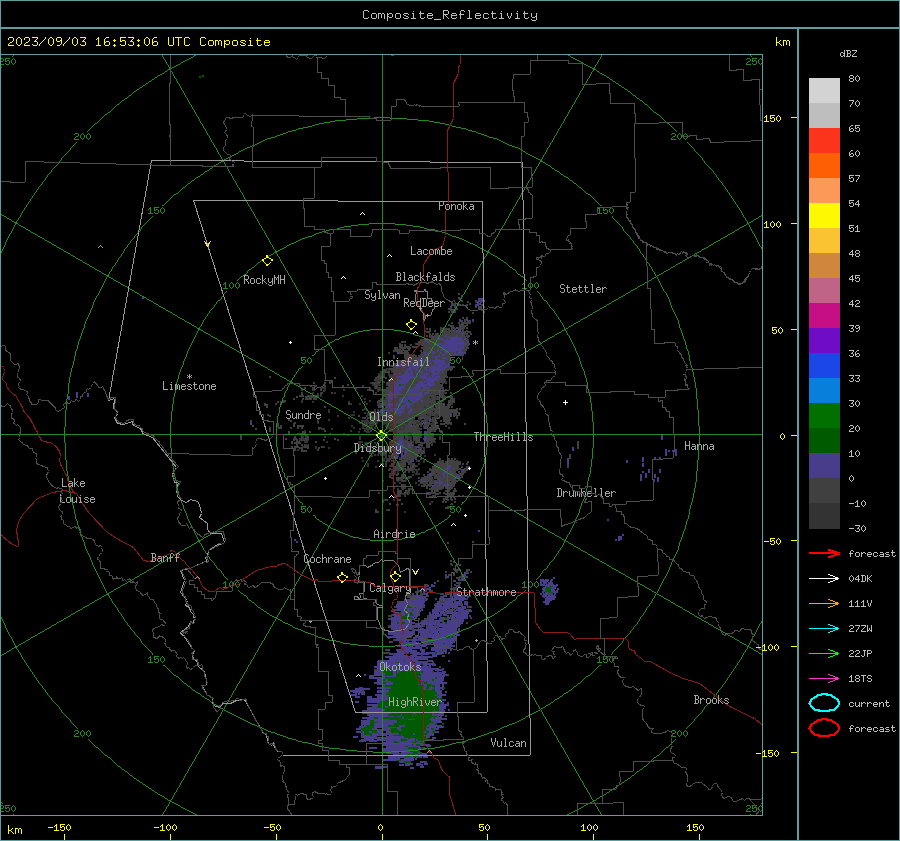This screenshot has width=900, height=841.
Task: Select the orange 111V arrow legend icon
Action: point(824,603)
